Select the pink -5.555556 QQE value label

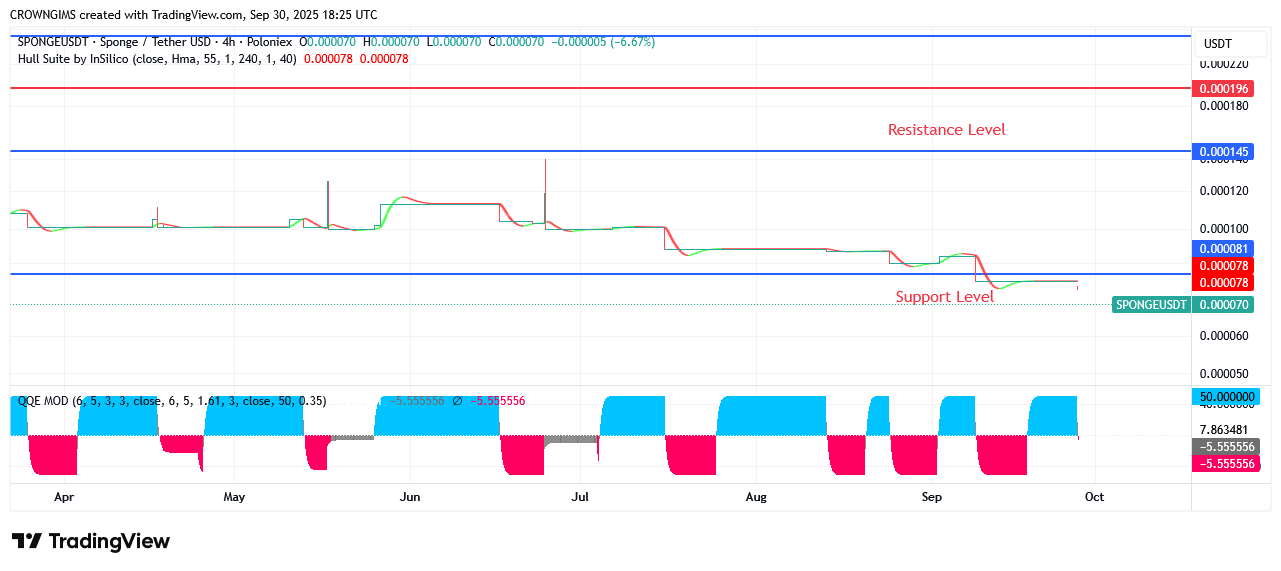[1222, 464]
